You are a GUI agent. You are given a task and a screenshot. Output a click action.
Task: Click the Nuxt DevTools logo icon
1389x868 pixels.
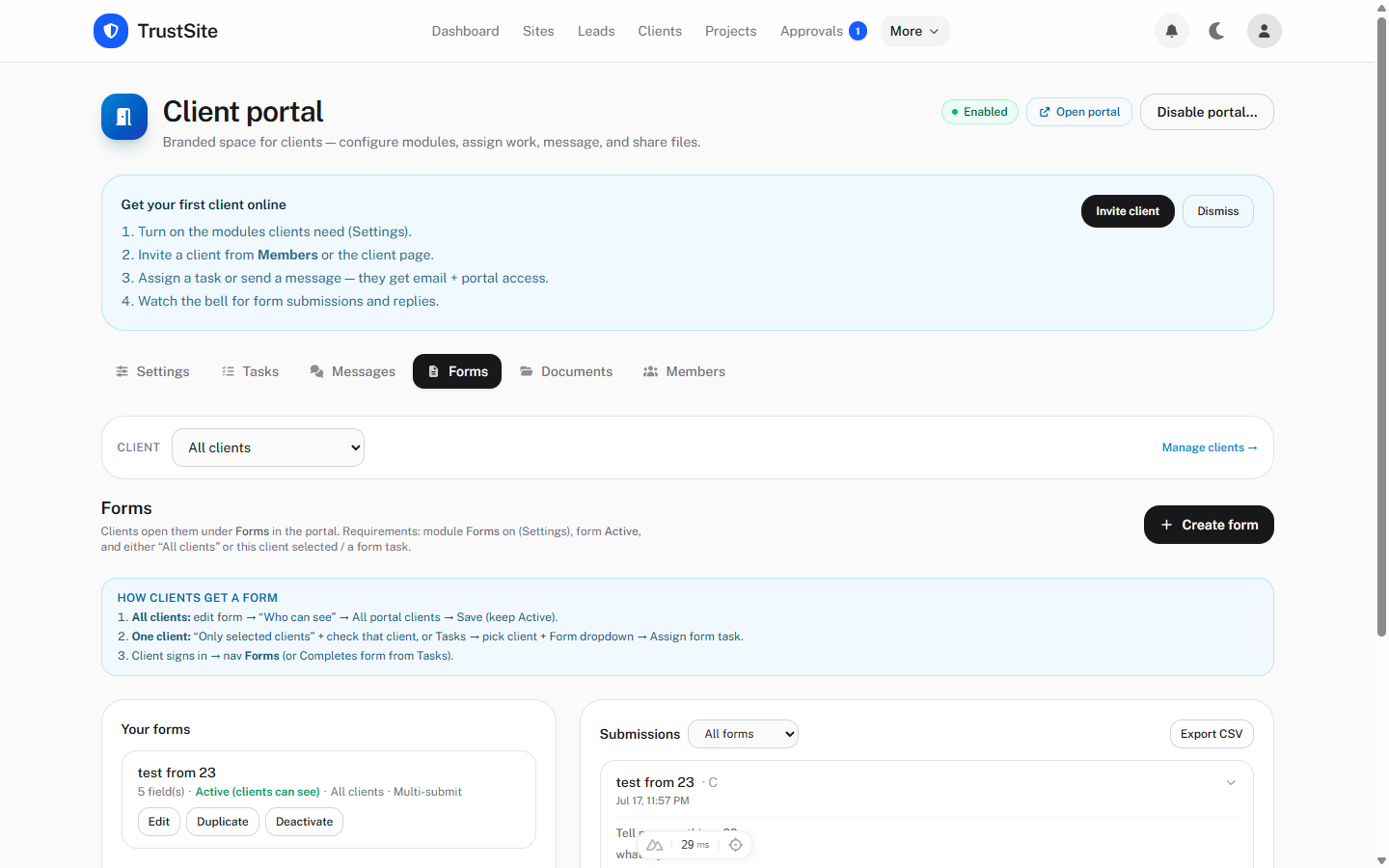(x=654, y=845)
